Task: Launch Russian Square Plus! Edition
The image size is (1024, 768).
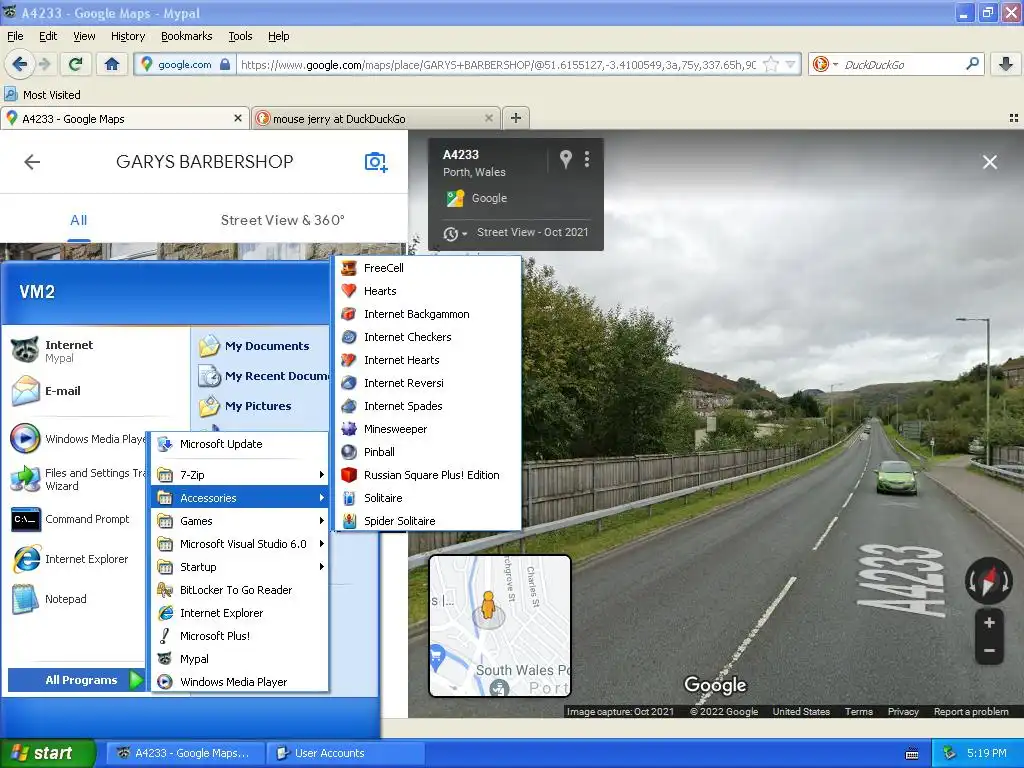Action: coord(428,475)
